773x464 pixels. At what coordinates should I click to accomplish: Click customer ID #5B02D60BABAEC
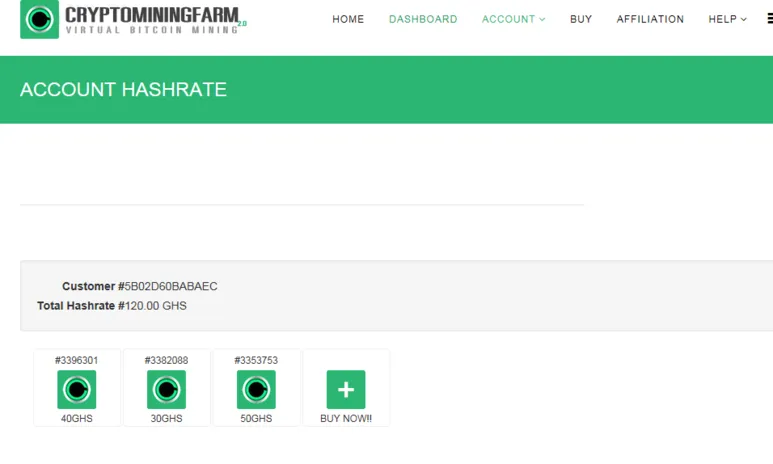pyautogui.click(x=168, y=286)
